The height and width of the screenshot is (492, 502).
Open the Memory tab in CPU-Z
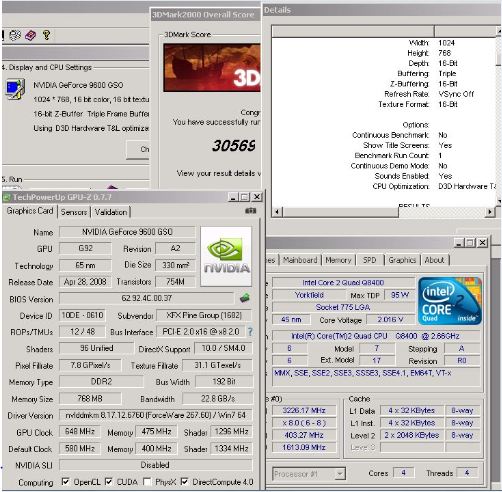[338, 260]
